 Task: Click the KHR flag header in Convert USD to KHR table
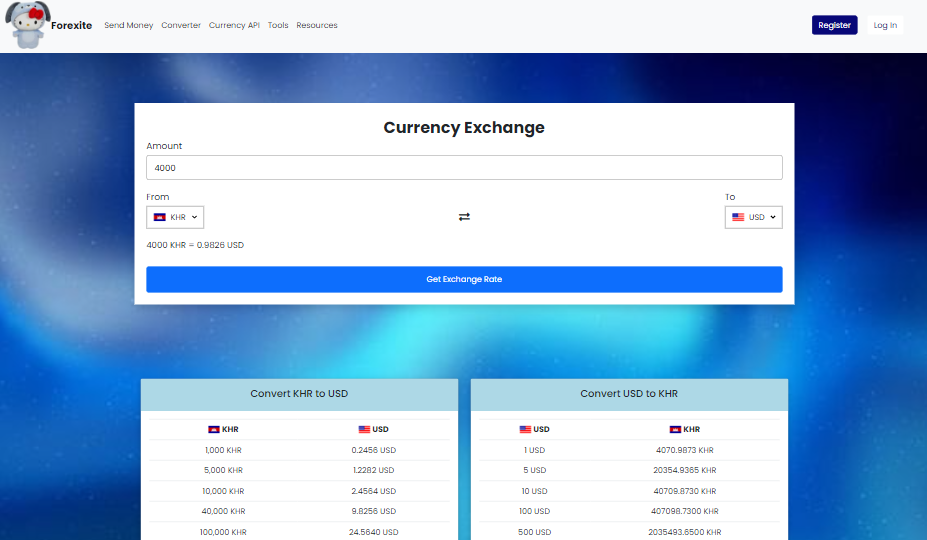pos(675,429)
